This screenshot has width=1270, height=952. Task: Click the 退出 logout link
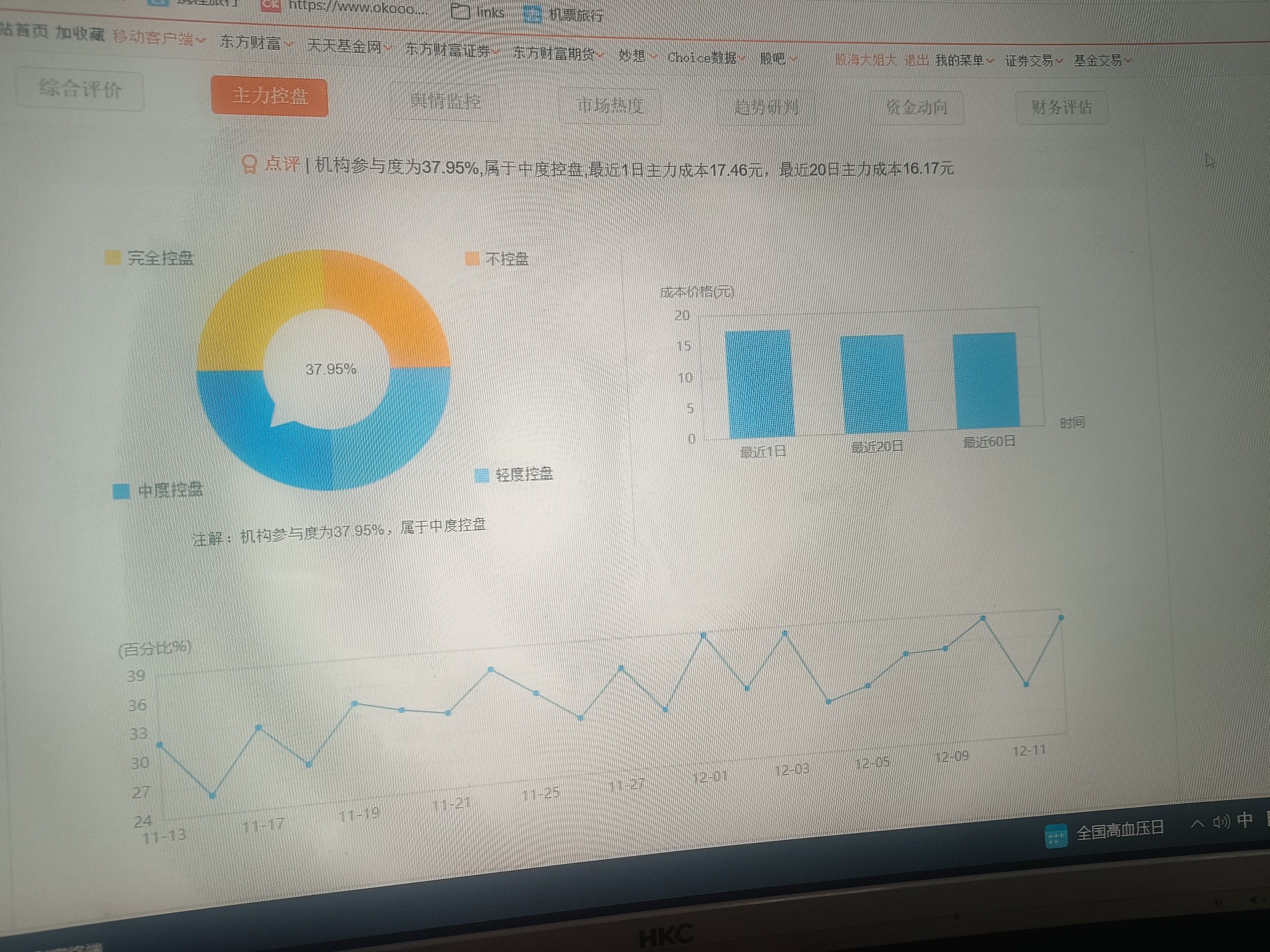tap(916, 60)
